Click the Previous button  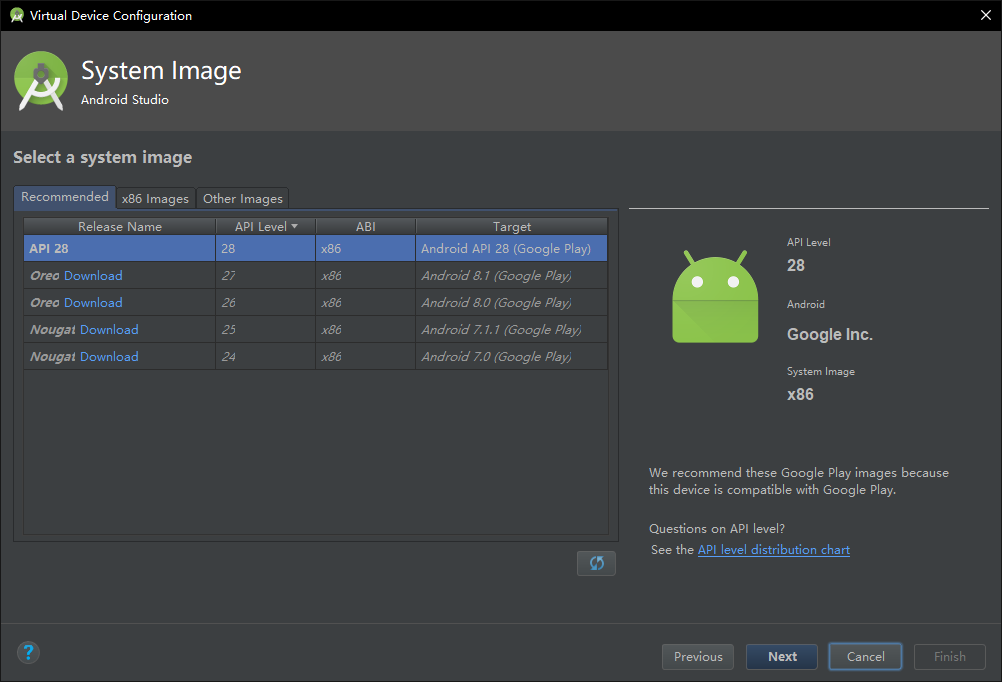point(698,656)
